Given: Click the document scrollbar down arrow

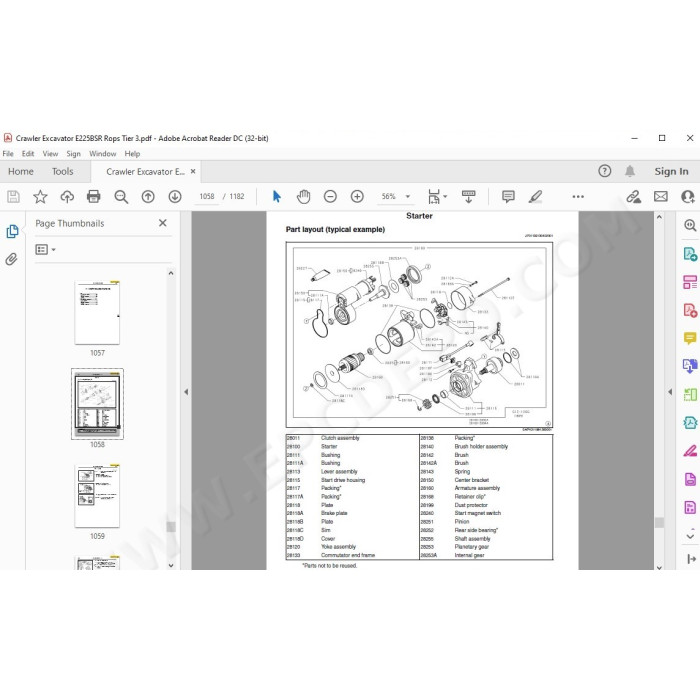Looking at the screenshot, I should pyautogui.click(x=659, y=567).
